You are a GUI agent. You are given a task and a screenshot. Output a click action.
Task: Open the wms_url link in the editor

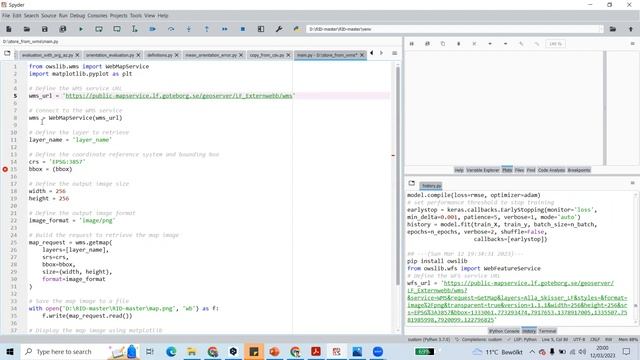coord(179,96)
